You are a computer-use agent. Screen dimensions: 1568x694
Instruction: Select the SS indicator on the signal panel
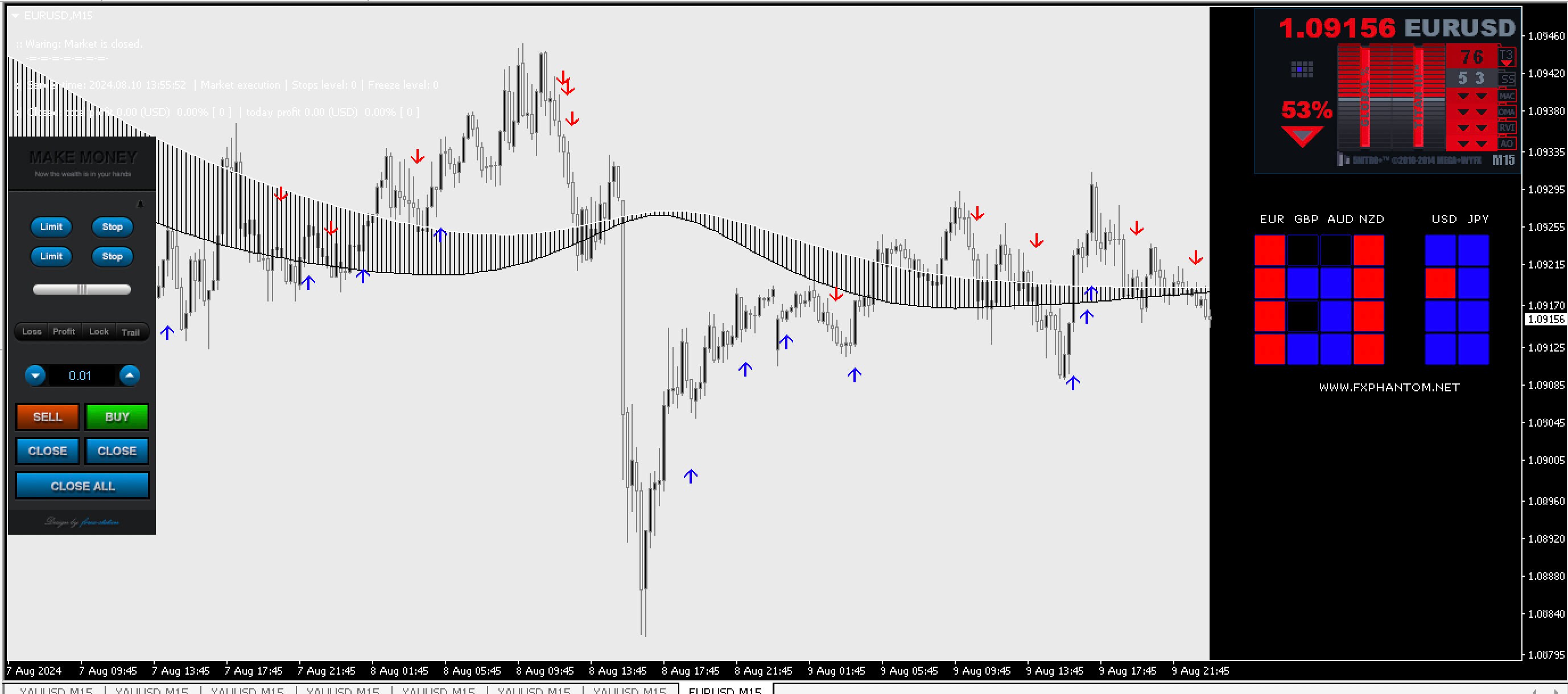pyautogui.click(x=1508, y=79)
